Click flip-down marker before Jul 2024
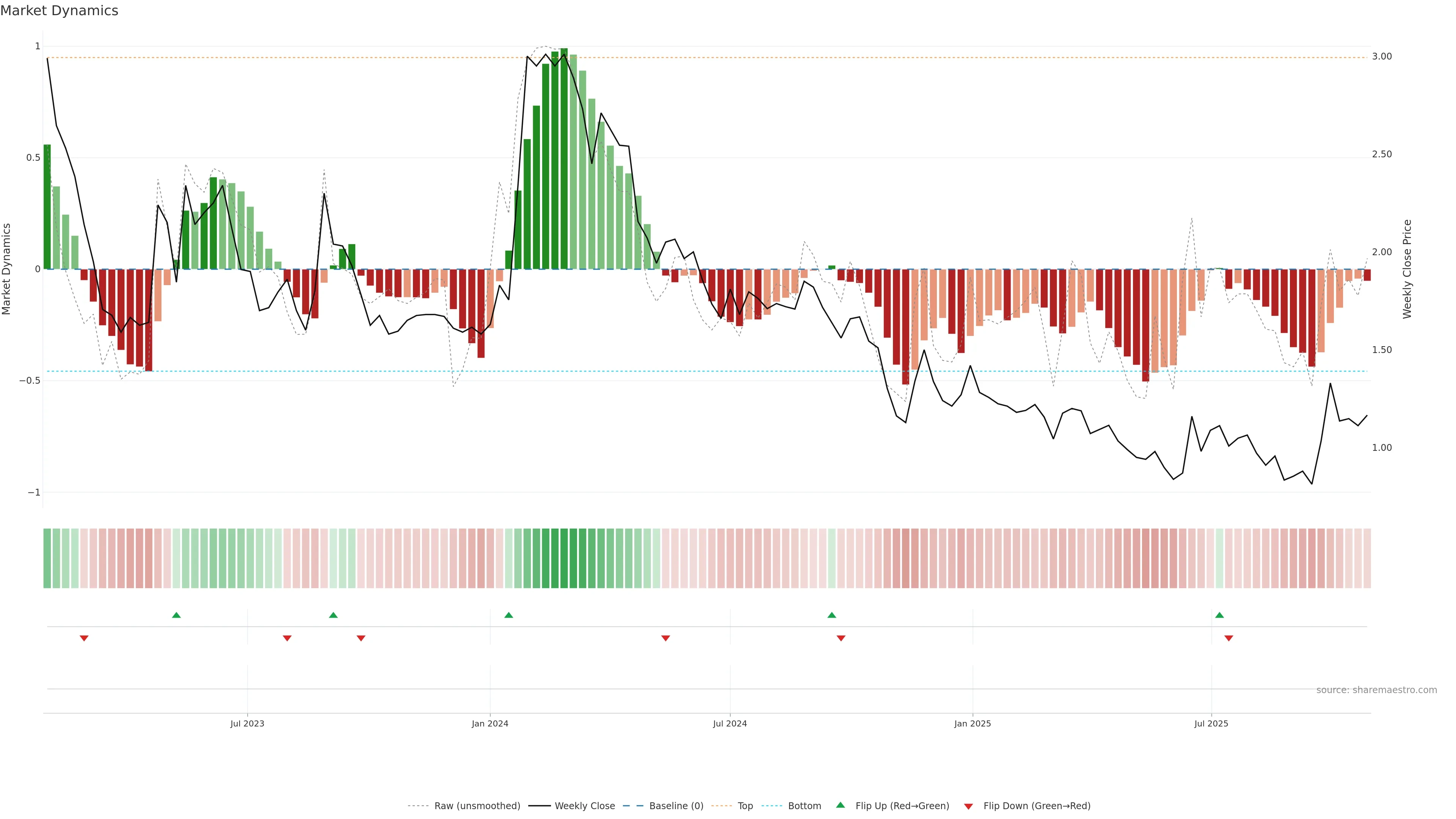 point(665,638)
